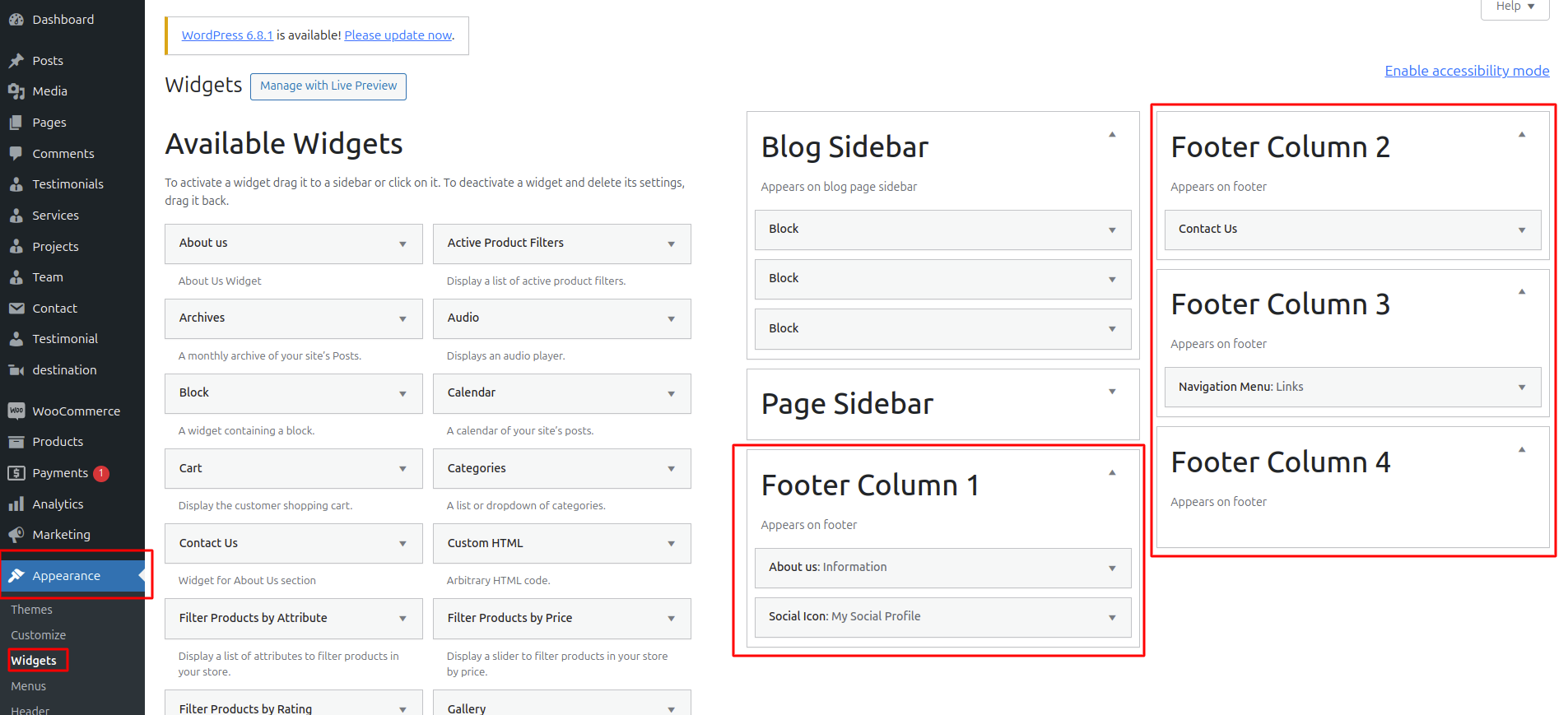Viewport: 1568px width, 715px height.
Task: Collapse the Footer Column 2 panel
Action: 1522,135
